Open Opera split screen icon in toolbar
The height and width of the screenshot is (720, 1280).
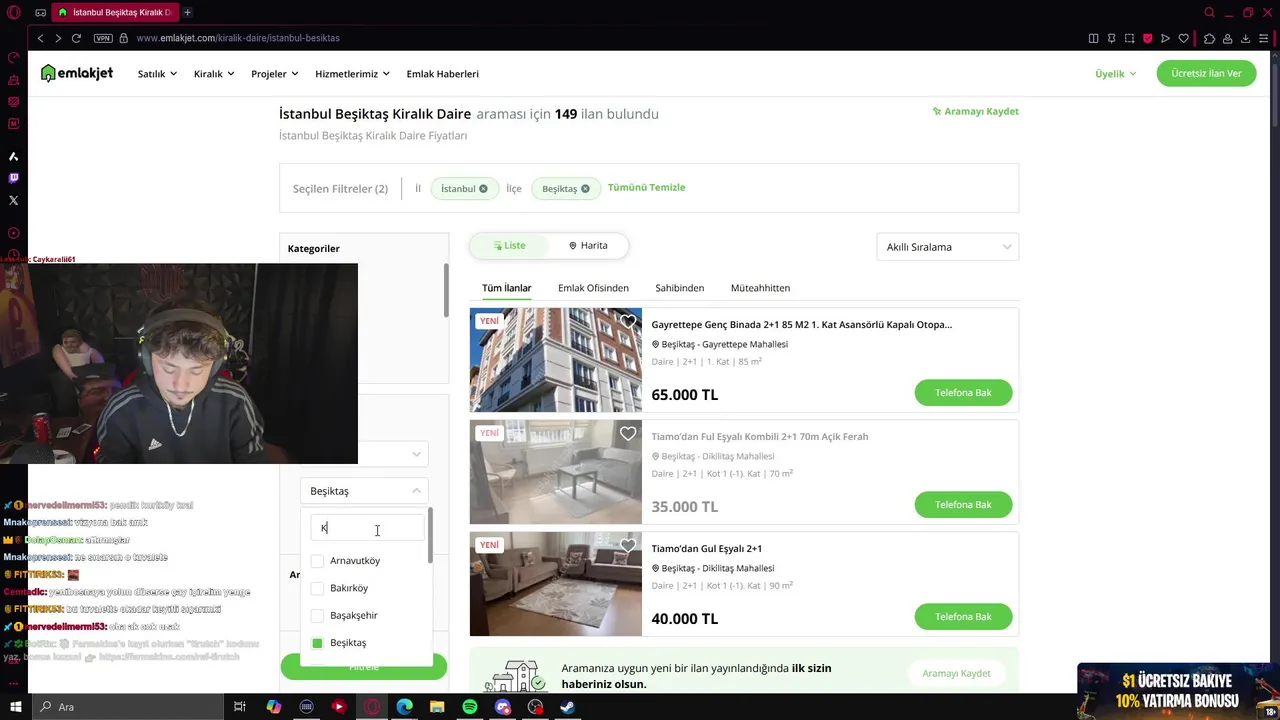[x=1093, y=38]
